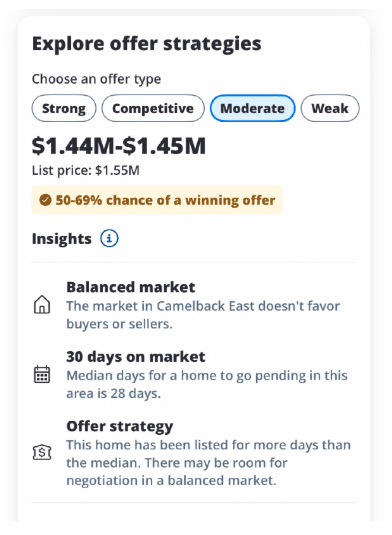Select the Competitive offer type

tap(153, 109)
